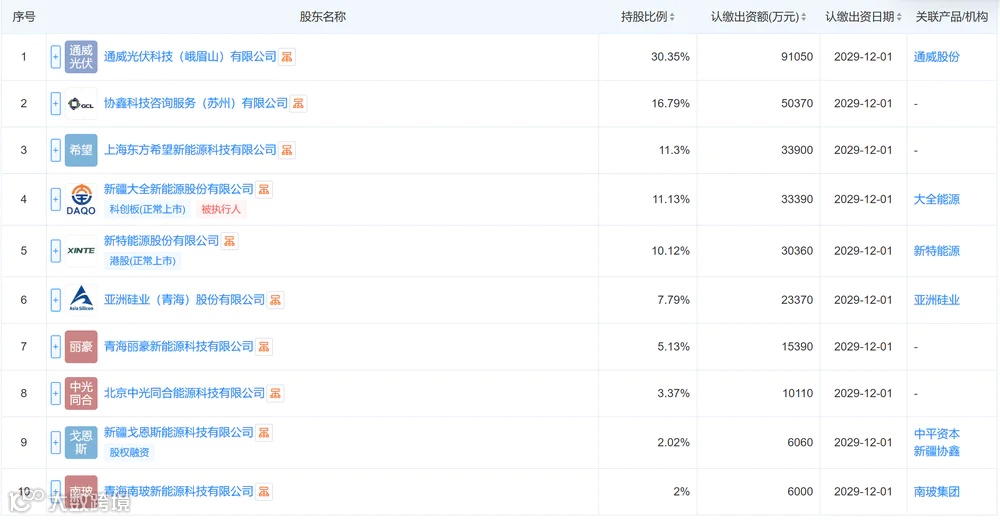Screen dimensions: 1000x520
Task: Expand row 7 青海丽豪 shareholder details
Action: pyautogui.click(x=55, y=346)
